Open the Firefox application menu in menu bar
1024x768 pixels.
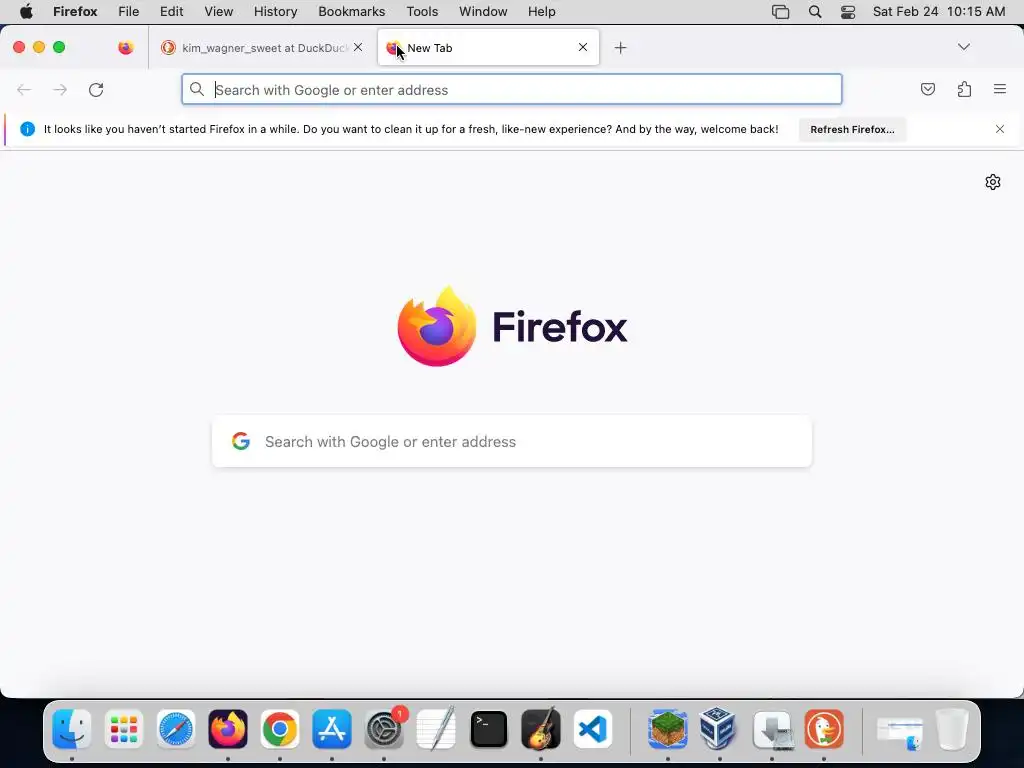pos(75,12)
